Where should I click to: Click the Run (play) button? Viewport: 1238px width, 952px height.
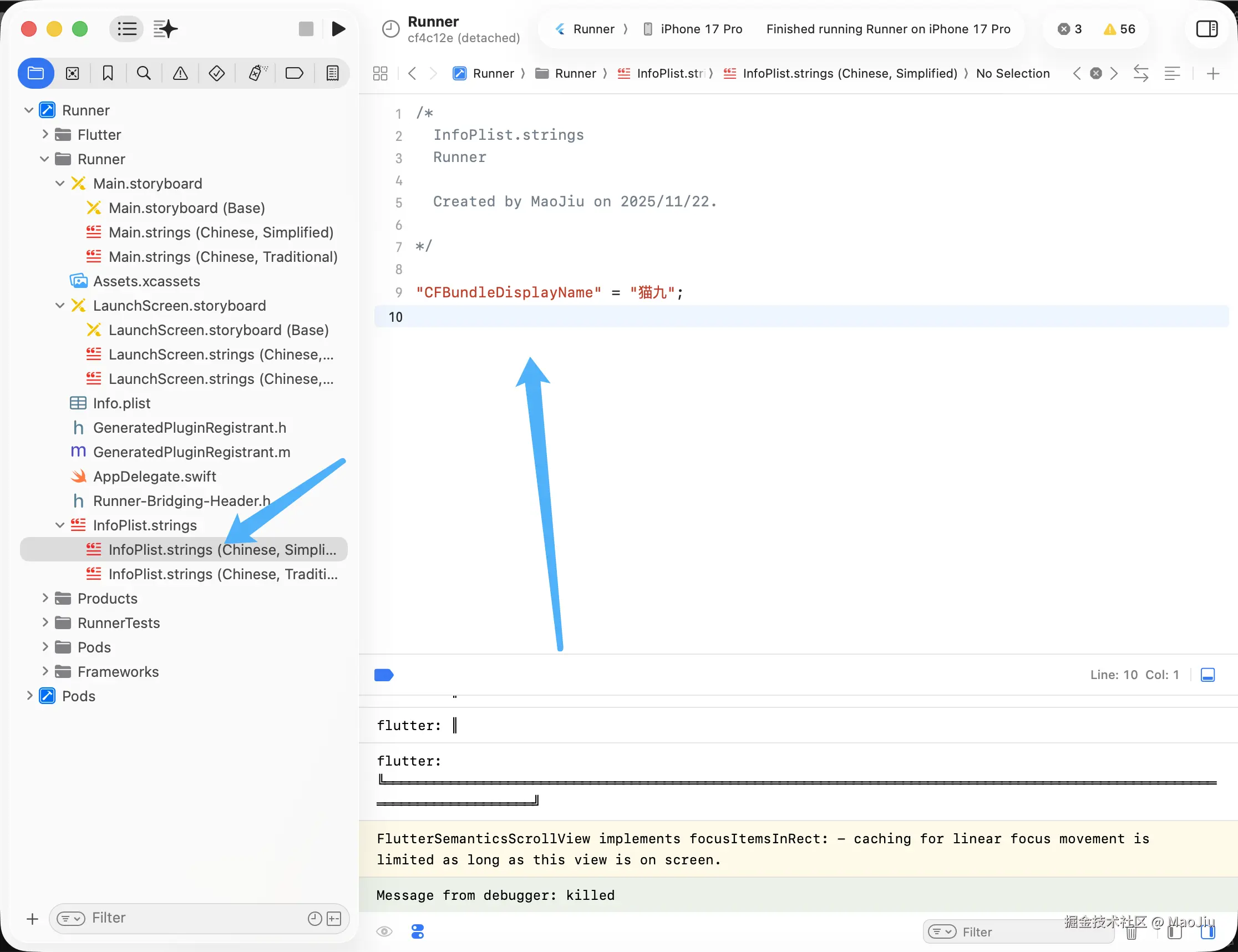338,29
